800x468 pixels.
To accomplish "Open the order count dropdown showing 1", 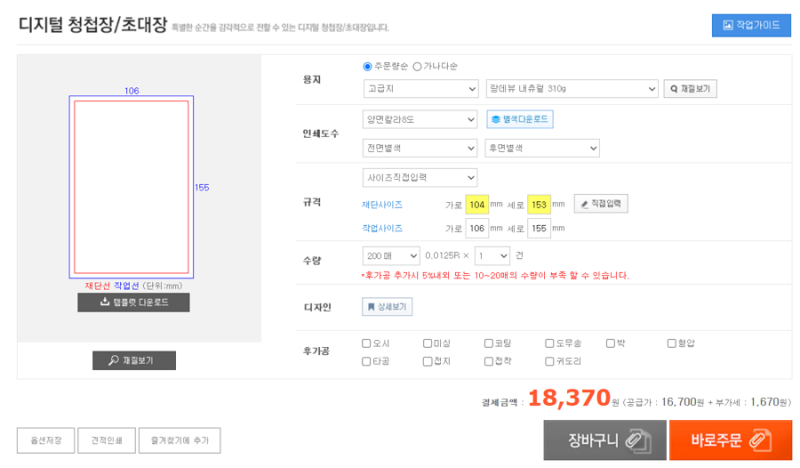I will click(492, 256).
